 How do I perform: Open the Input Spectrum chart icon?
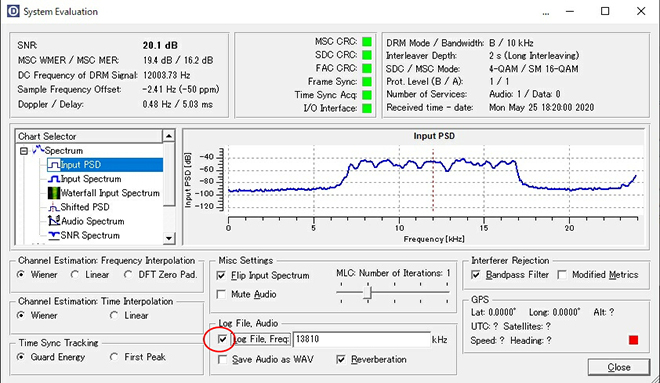(54, 179)
